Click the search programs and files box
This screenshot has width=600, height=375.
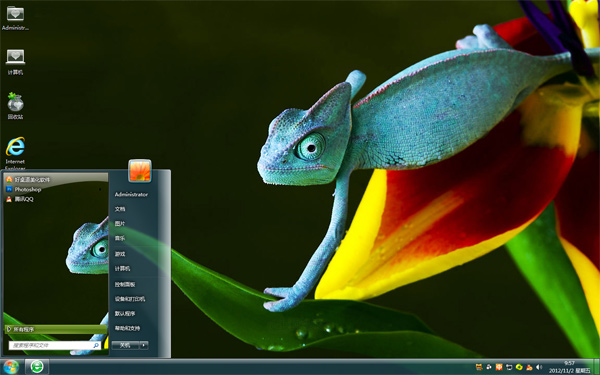coord(54,345)
